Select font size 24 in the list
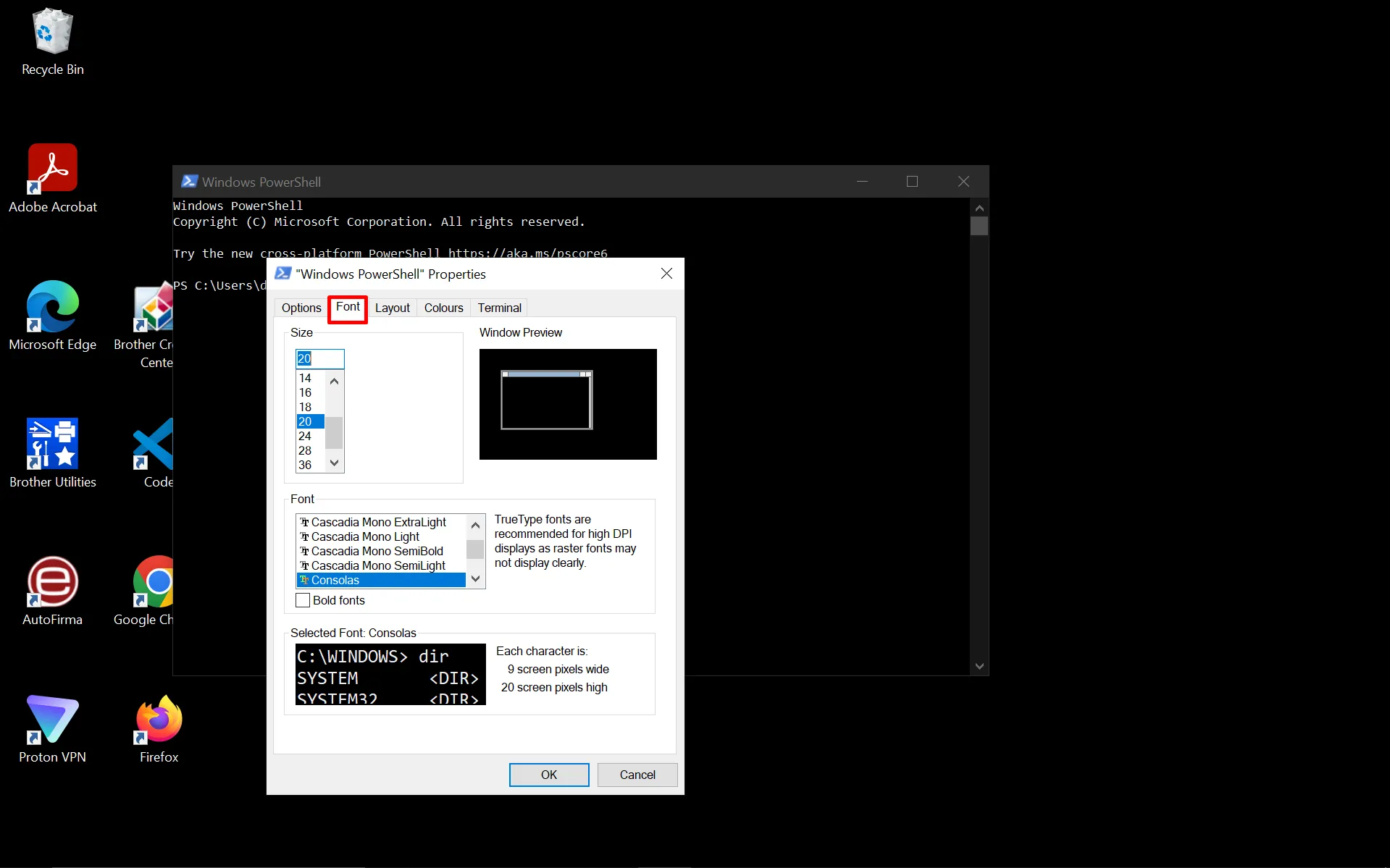This screenshot has height=868, width=1390. [305, 436]
